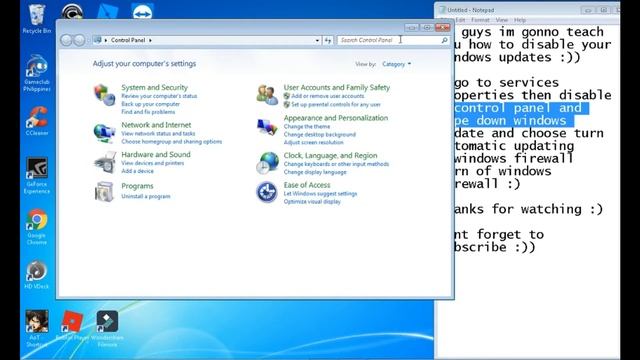Open Hardware and Sound category link
The width and height of the screenshot is (640, 360).
[x=156, y=154]
